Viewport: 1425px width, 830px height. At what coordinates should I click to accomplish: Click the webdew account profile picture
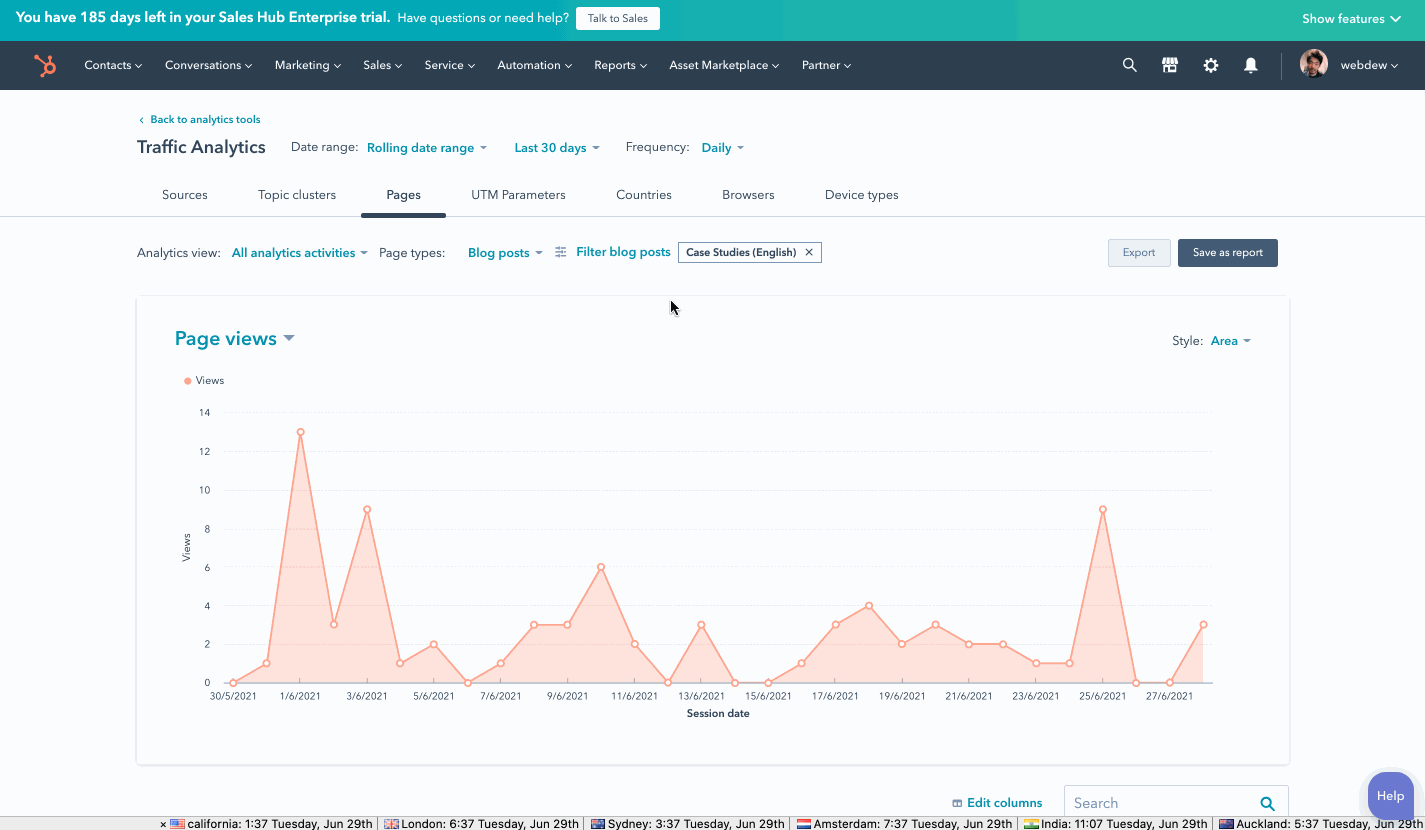1314,65
